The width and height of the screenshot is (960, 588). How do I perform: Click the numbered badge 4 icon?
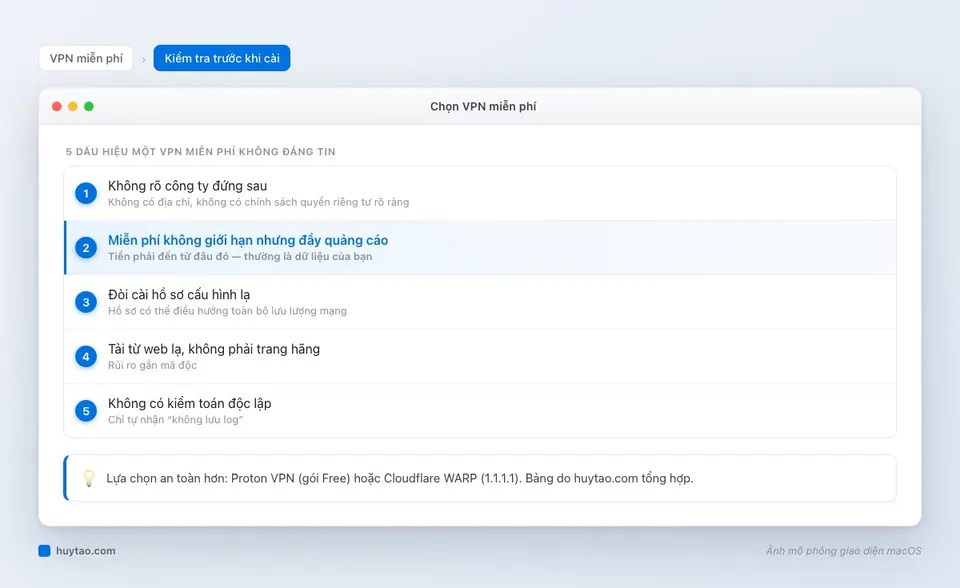[x=86, y=356]
